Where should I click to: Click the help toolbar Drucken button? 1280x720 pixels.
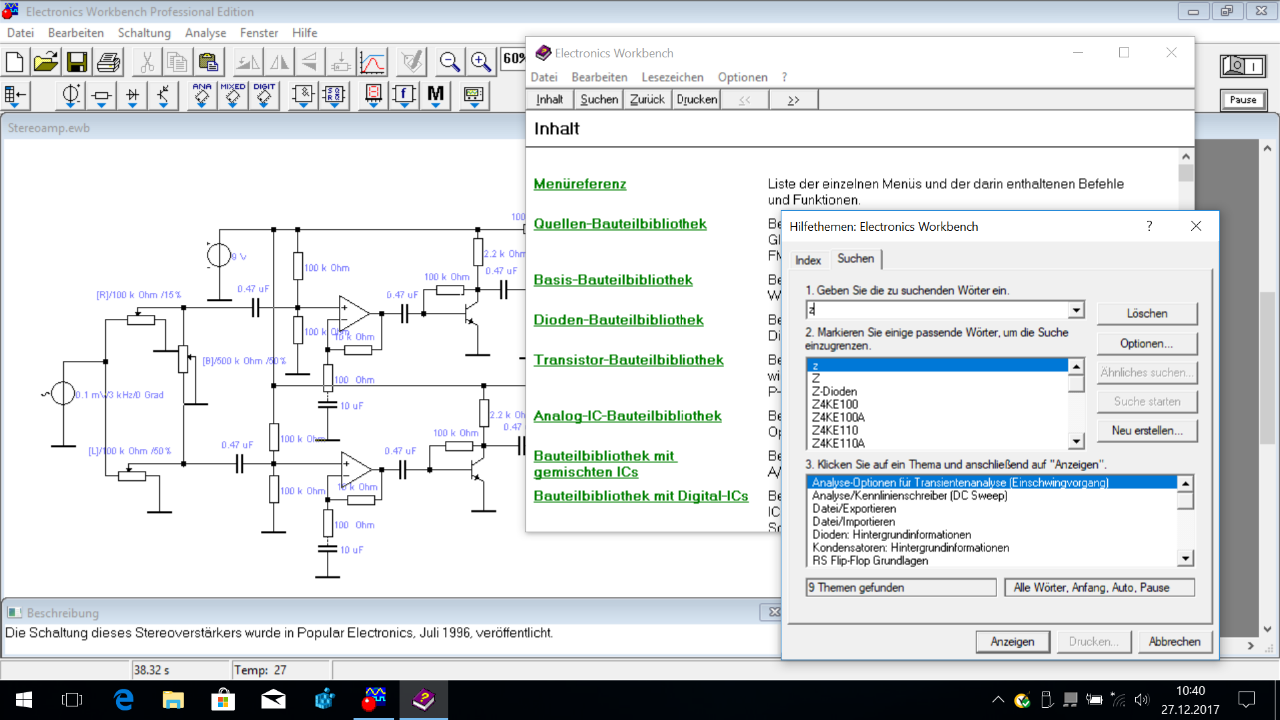point(697,99)
